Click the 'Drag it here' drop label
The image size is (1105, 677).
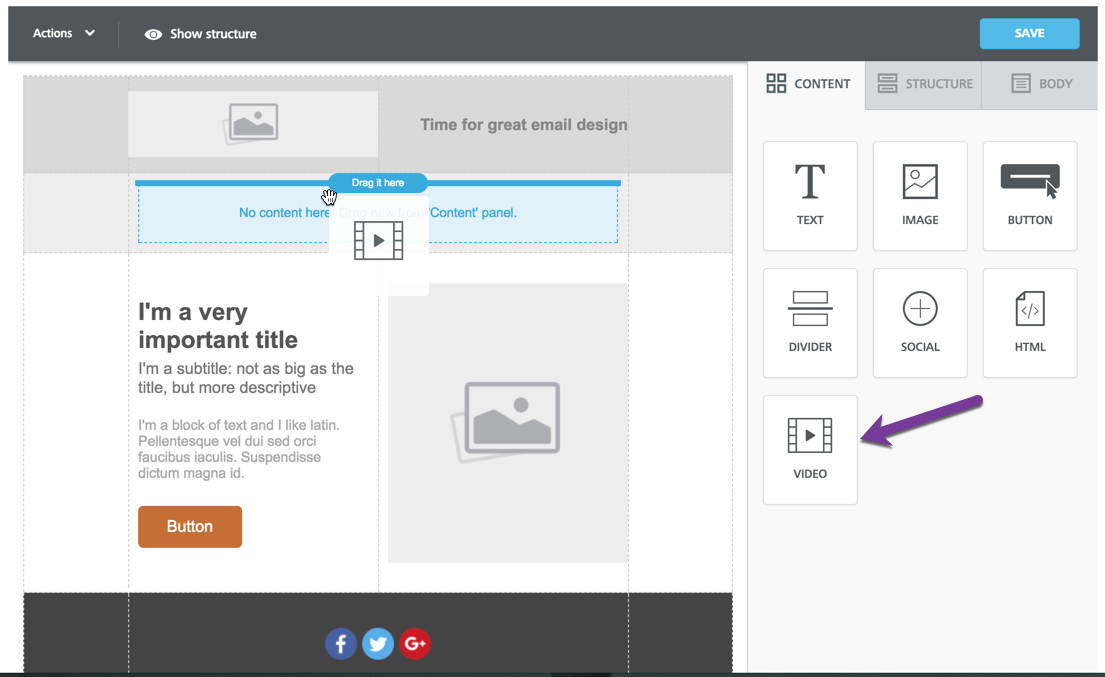tap(378, 182)
